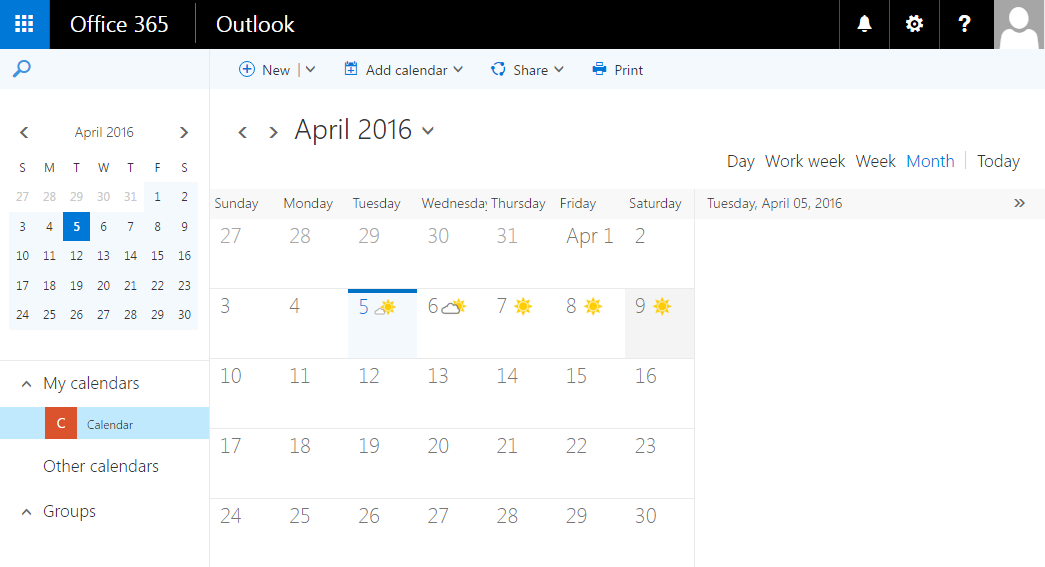Select April 20 cell in month grid

pos(452,463)
